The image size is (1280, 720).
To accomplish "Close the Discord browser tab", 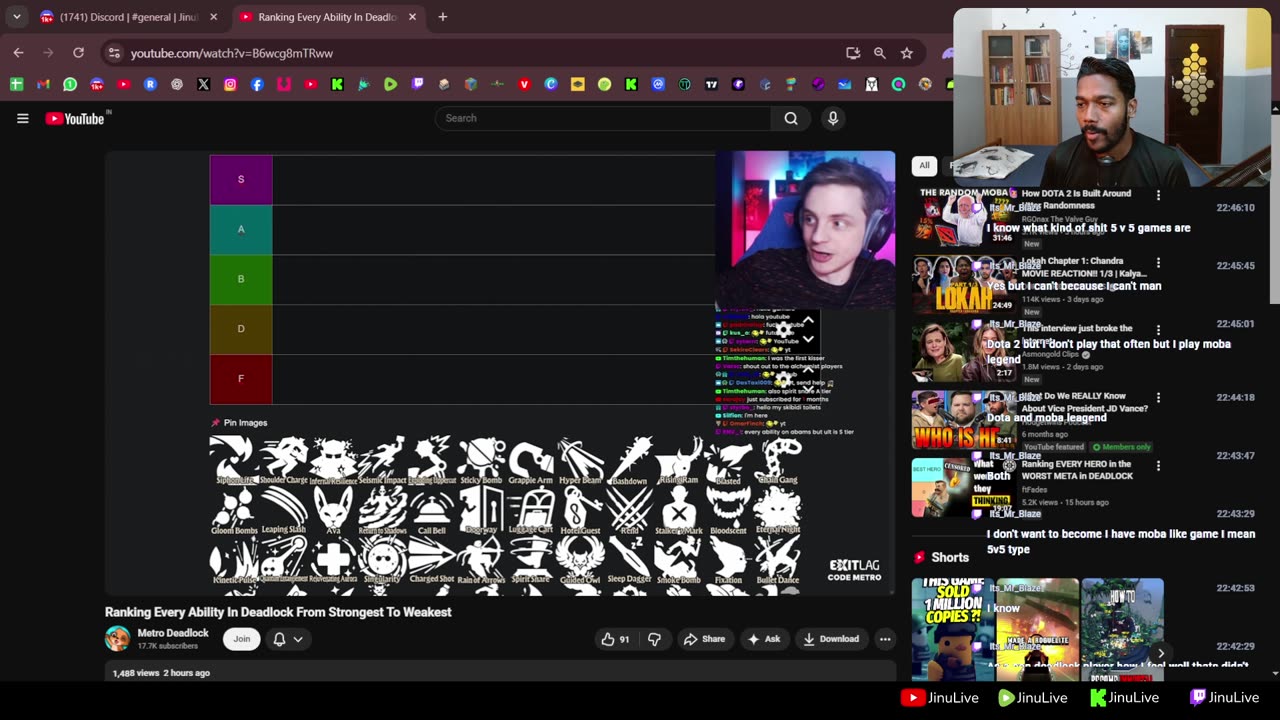I will coord(213,17).
